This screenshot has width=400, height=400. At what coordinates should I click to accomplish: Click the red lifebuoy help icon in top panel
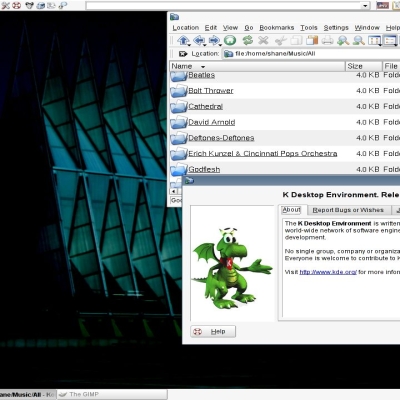[x=17, y=5]
